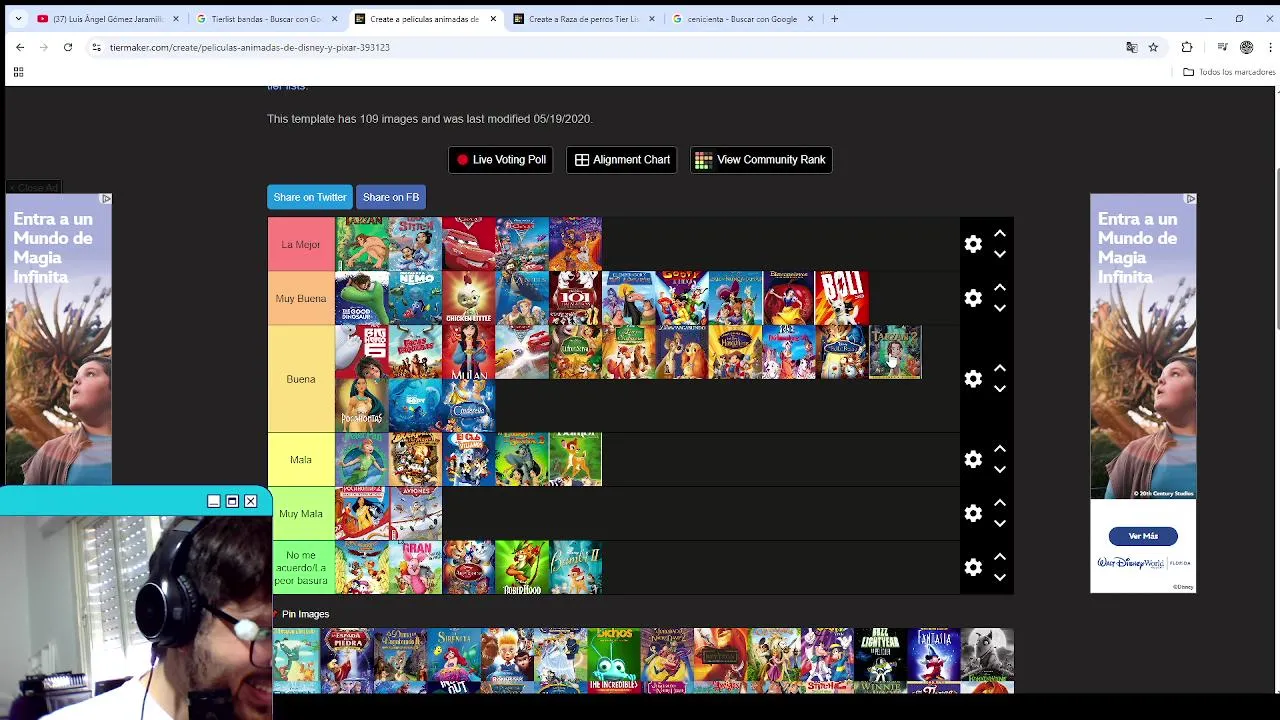1280x720 pixels.
Task: Switch to cenicienta Google search tab
Action: [x=742, y=19]
